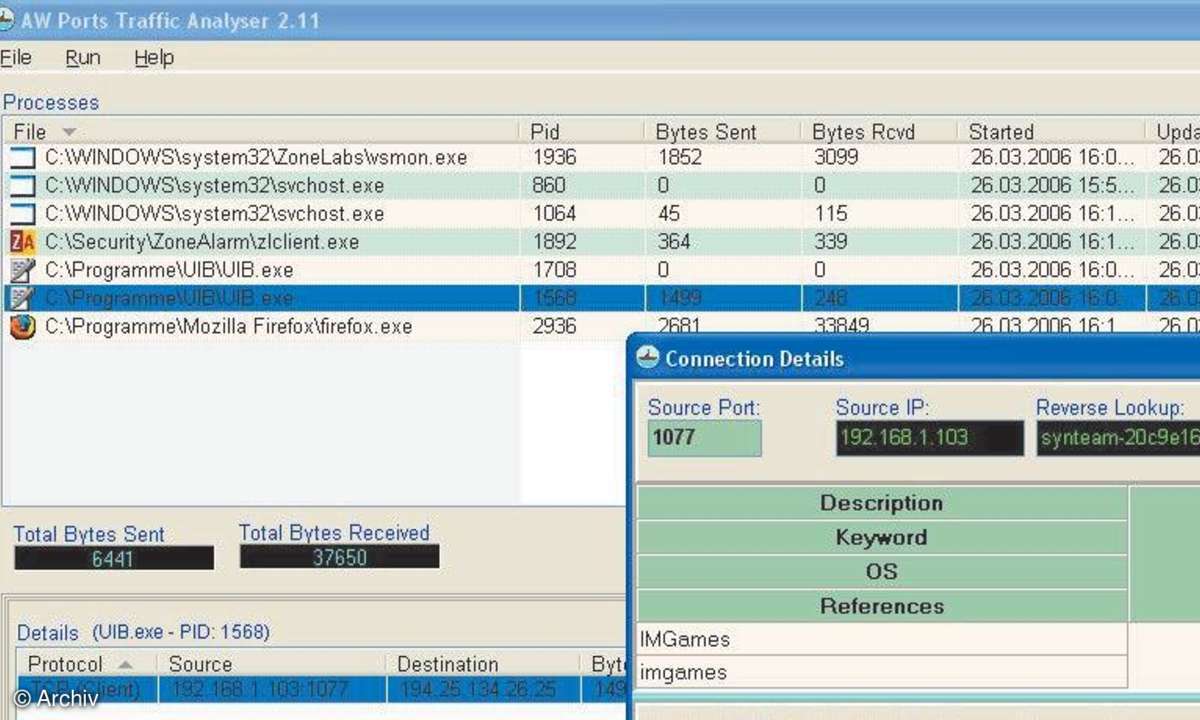Image resolution: width=1200 pixels, height=720 pixels.
Task: Click the Keyword row header
Action: pos(881,537)
